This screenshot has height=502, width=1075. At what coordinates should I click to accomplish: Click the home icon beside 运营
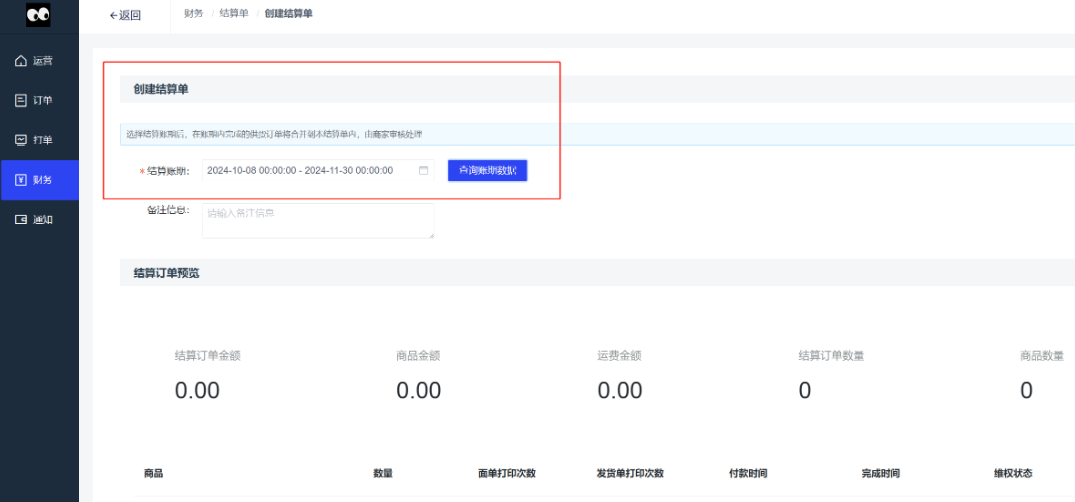point(20,61)
